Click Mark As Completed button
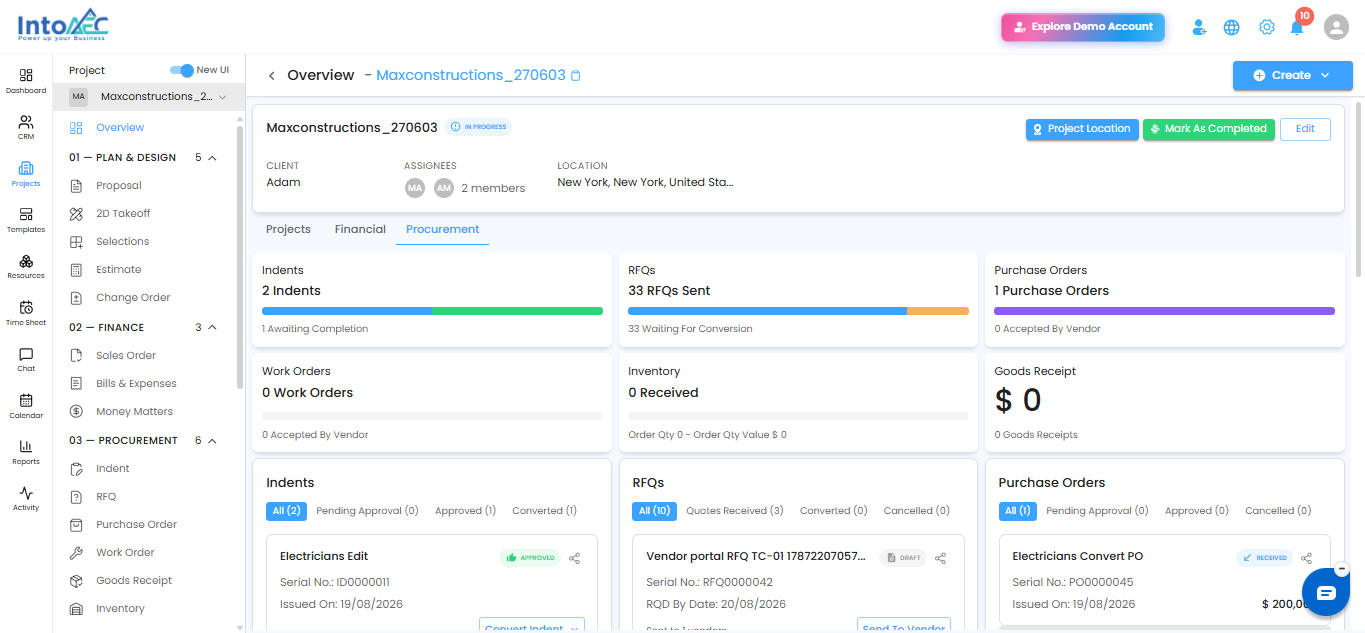 1209,129
